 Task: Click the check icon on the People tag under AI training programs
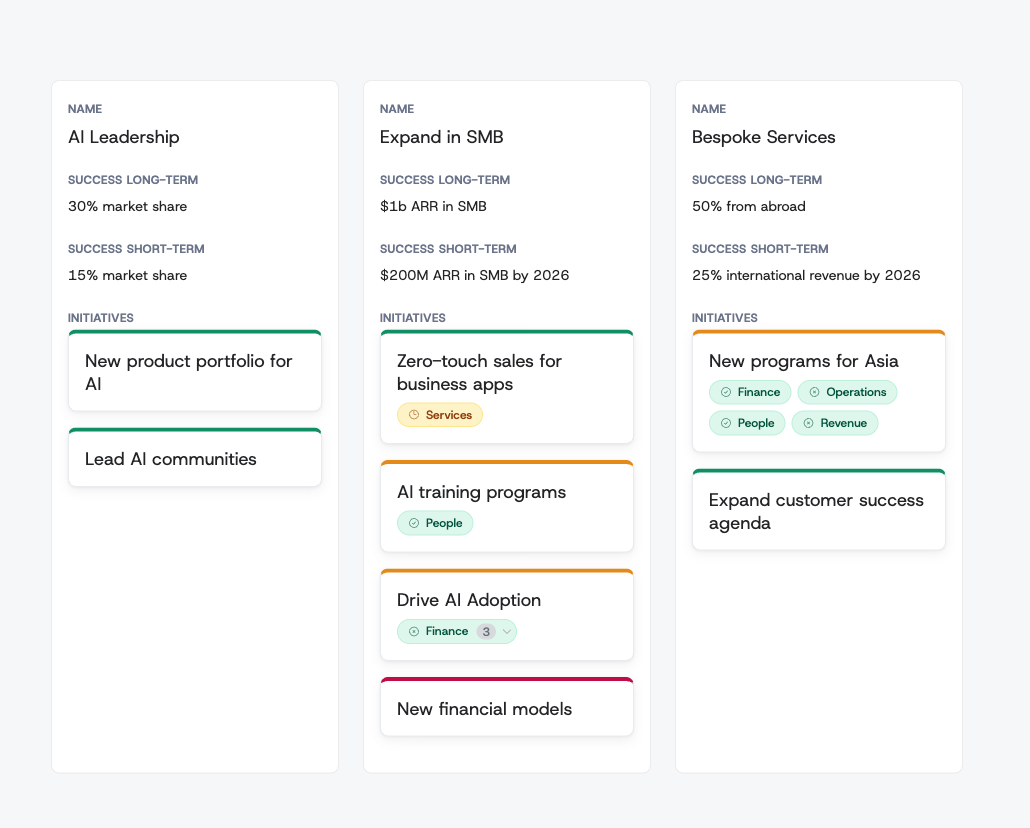(414, 523)
